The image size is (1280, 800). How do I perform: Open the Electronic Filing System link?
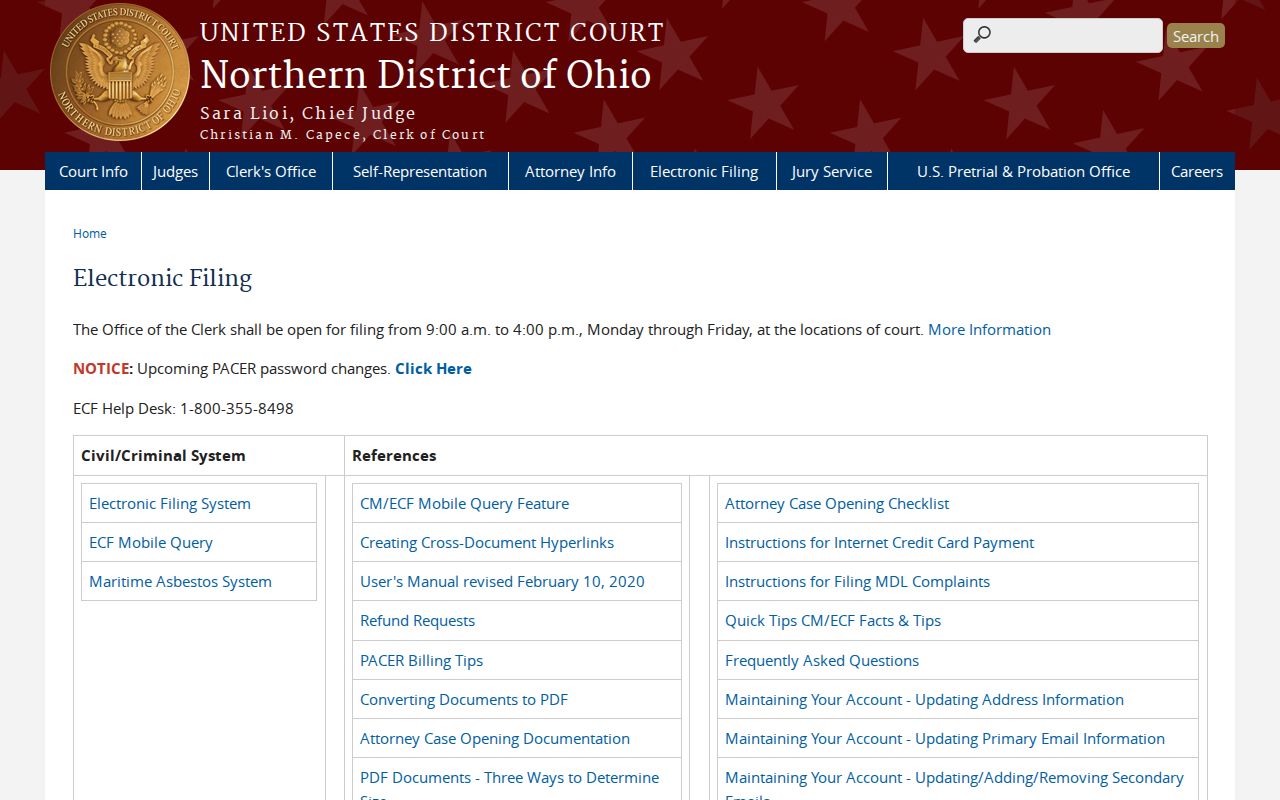170,503
